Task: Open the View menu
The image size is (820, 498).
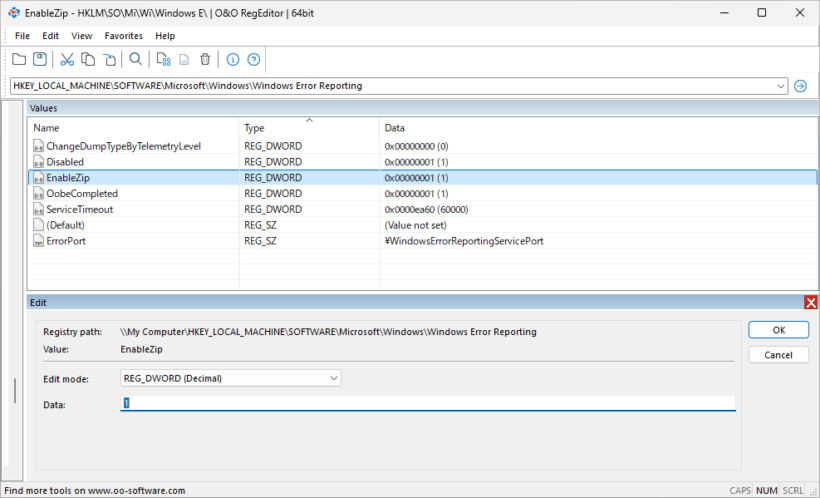Action: (x=82, y=36)
